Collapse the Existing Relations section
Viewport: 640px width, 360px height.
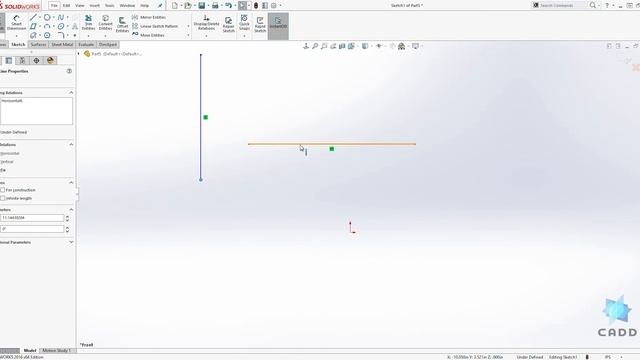coord(71,93)
